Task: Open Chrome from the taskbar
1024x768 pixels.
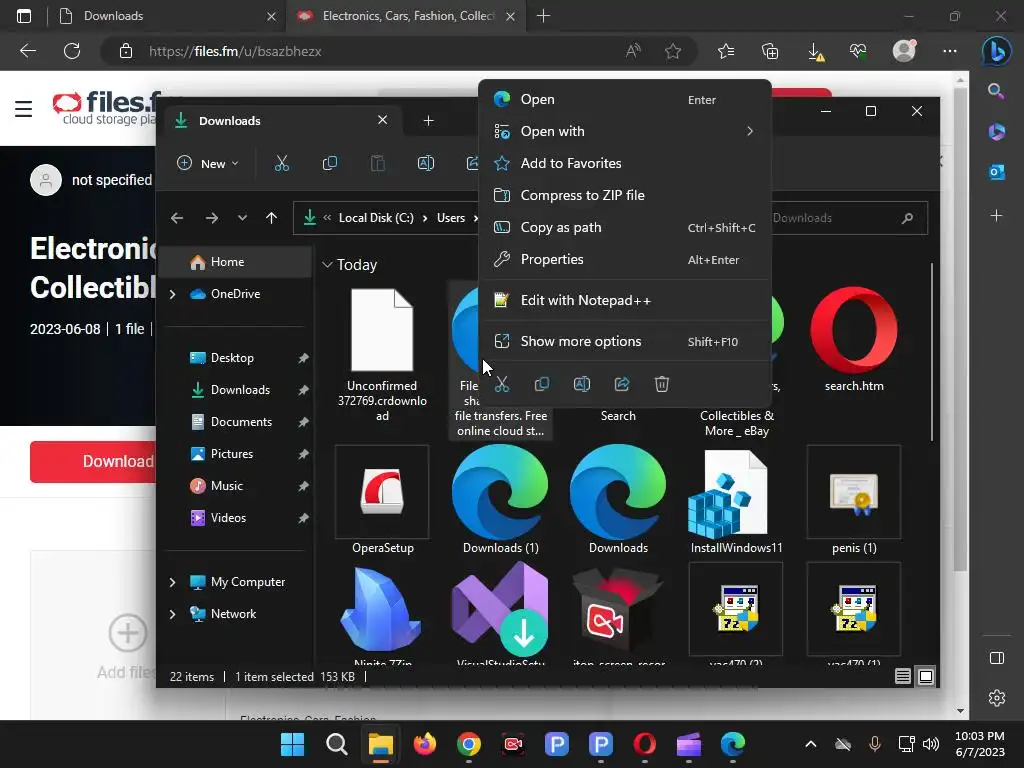Action: [x=469, y=744]
